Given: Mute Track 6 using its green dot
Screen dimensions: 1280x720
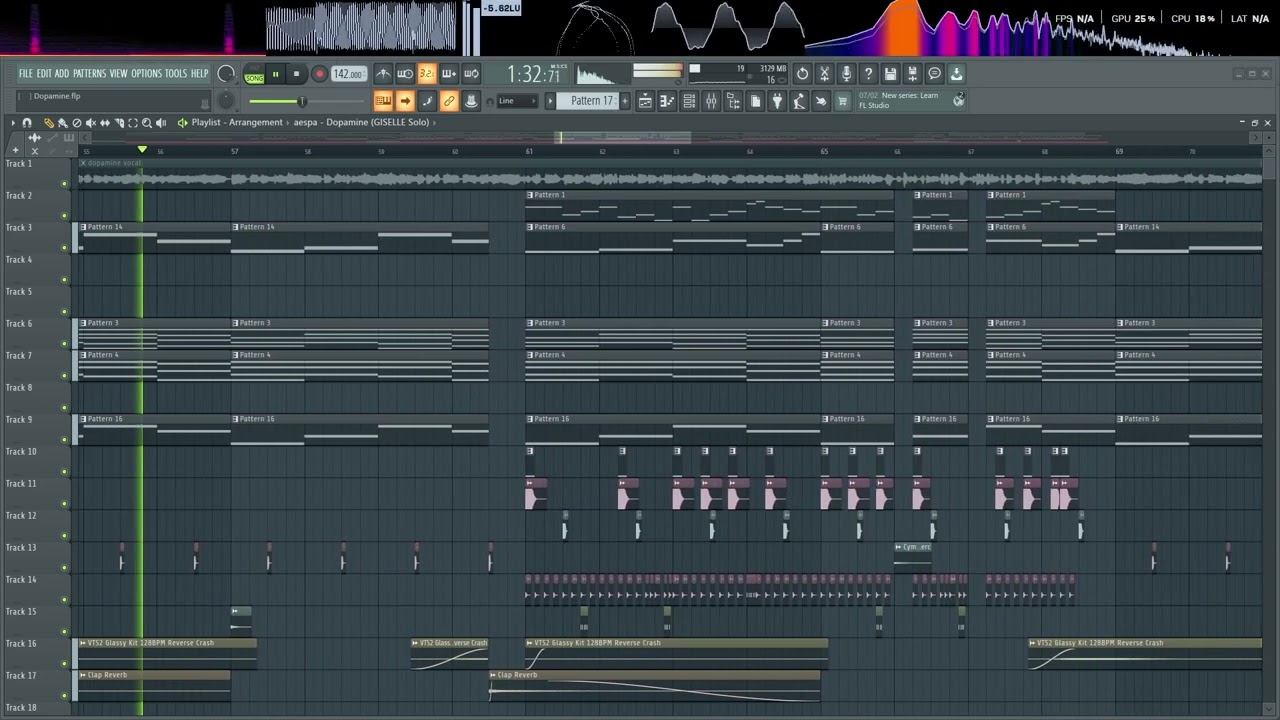Looking at the screenshot, I should (x=65, y=344).
